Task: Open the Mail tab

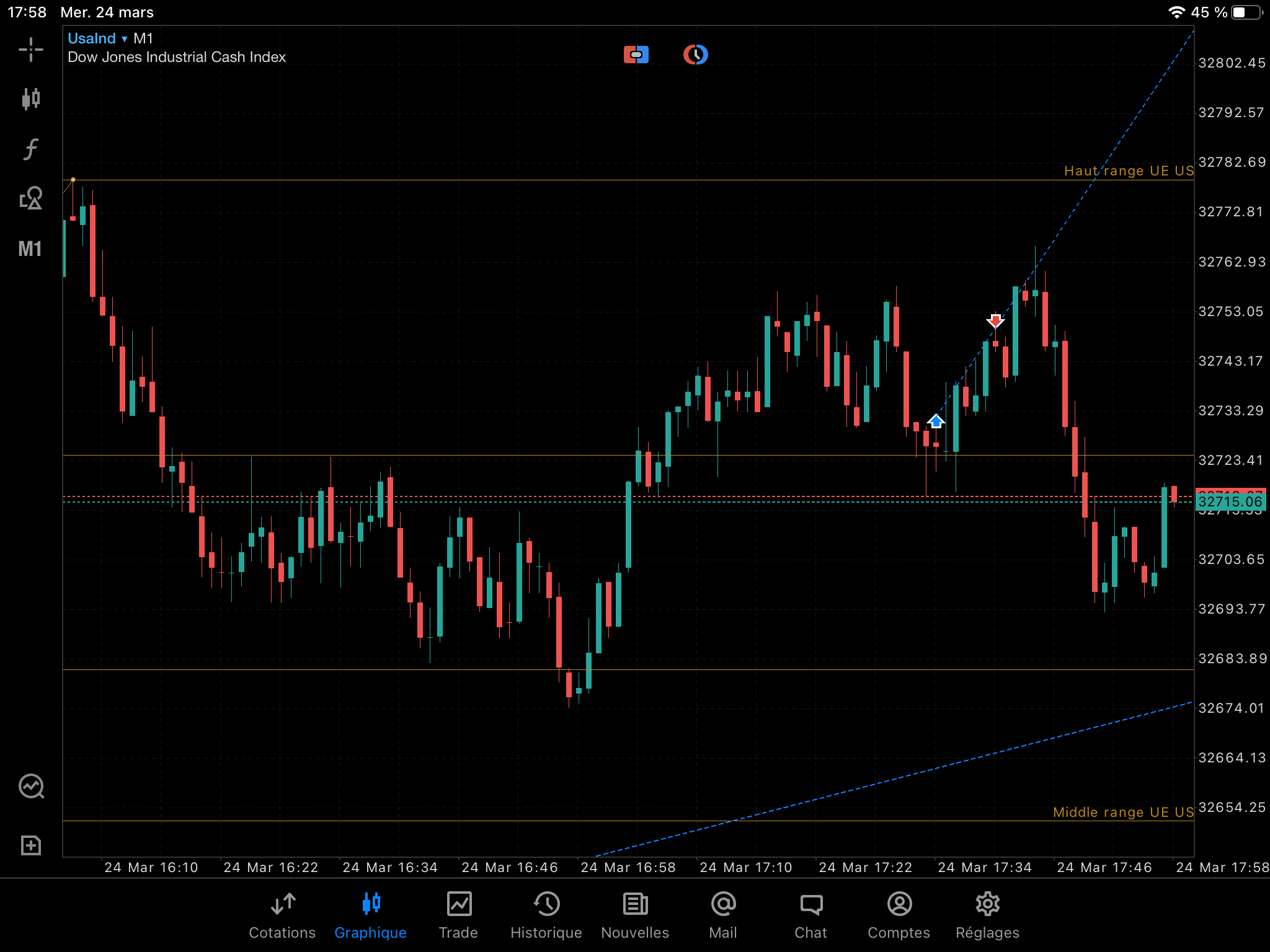Action: (723, 915)
